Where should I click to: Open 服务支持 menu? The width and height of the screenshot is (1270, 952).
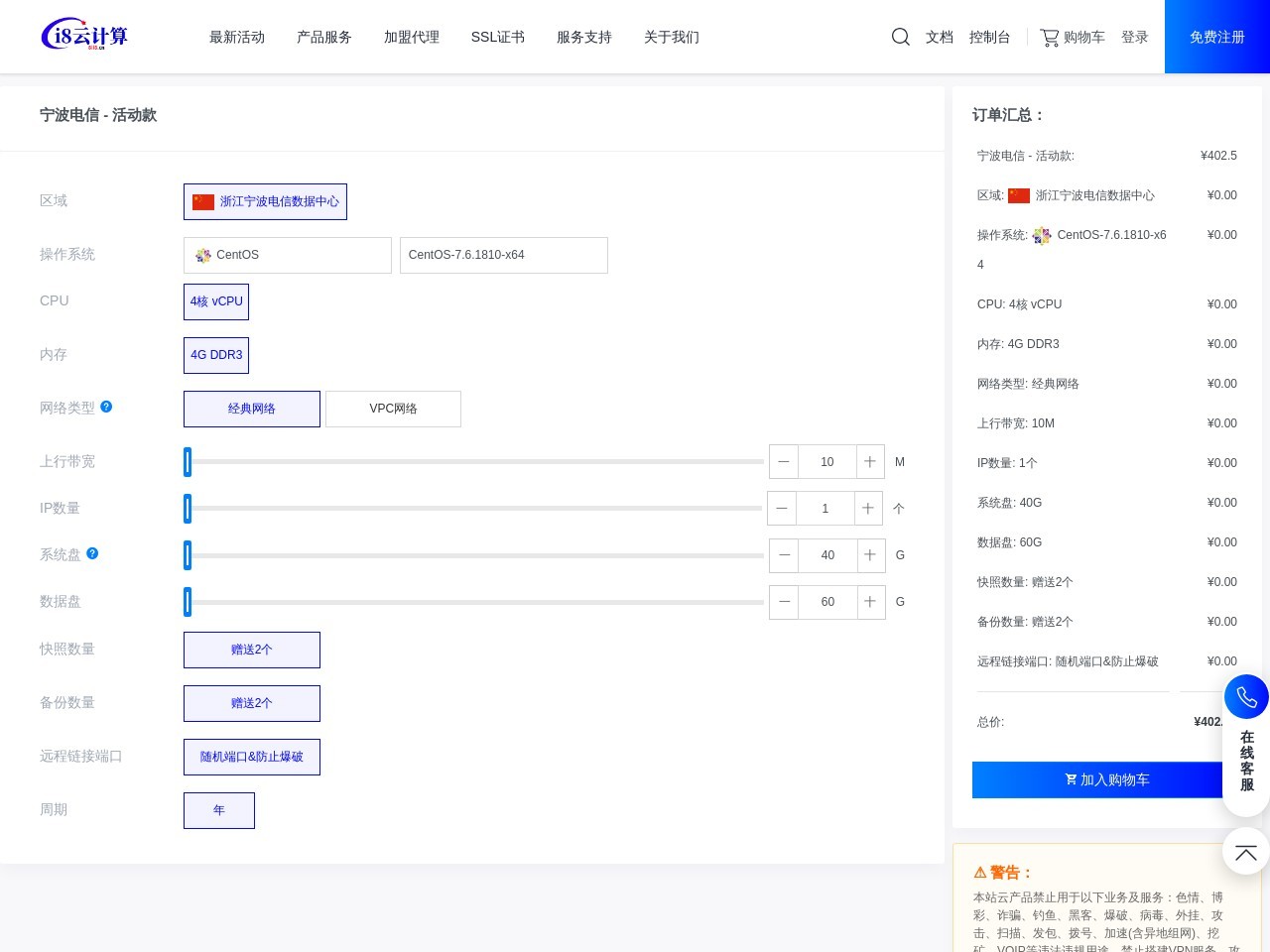click(x=584, y=37)
